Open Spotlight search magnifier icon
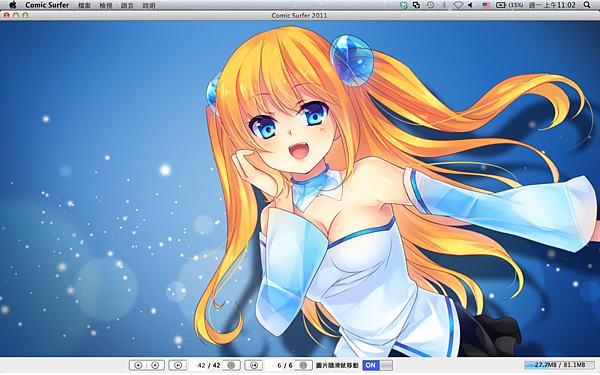The width and height of the screenshot is (600, 375). [x=587, y=5]
